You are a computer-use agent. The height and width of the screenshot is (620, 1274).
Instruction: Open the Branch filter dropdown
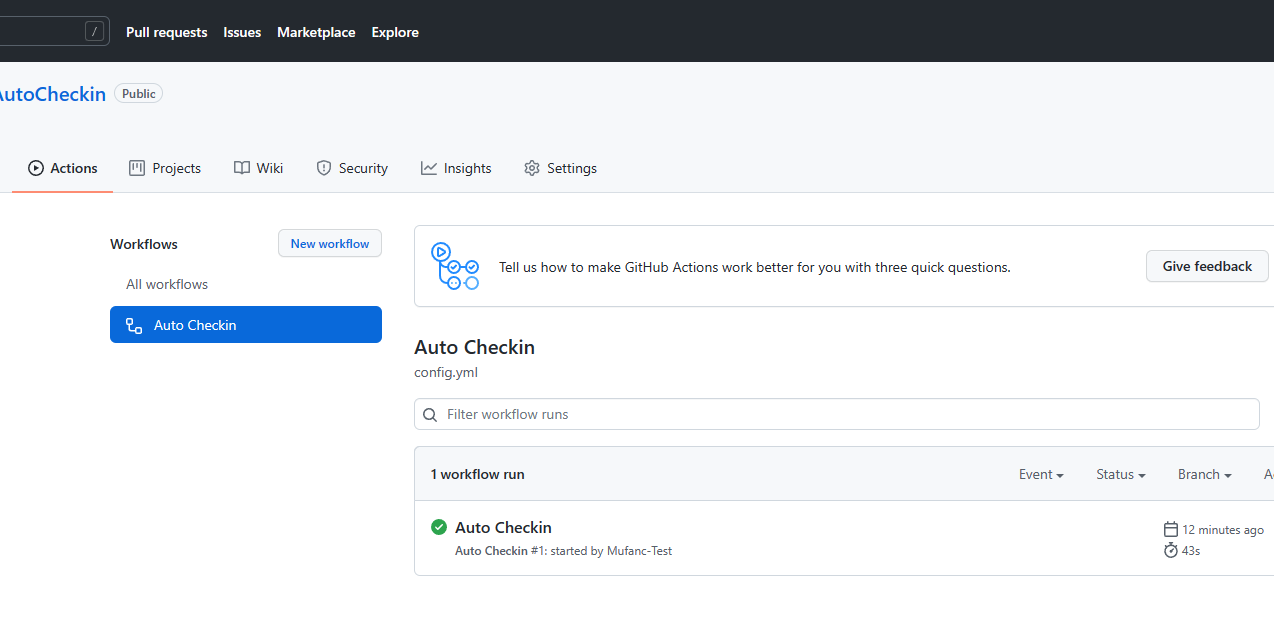(x=1204, y=474)
